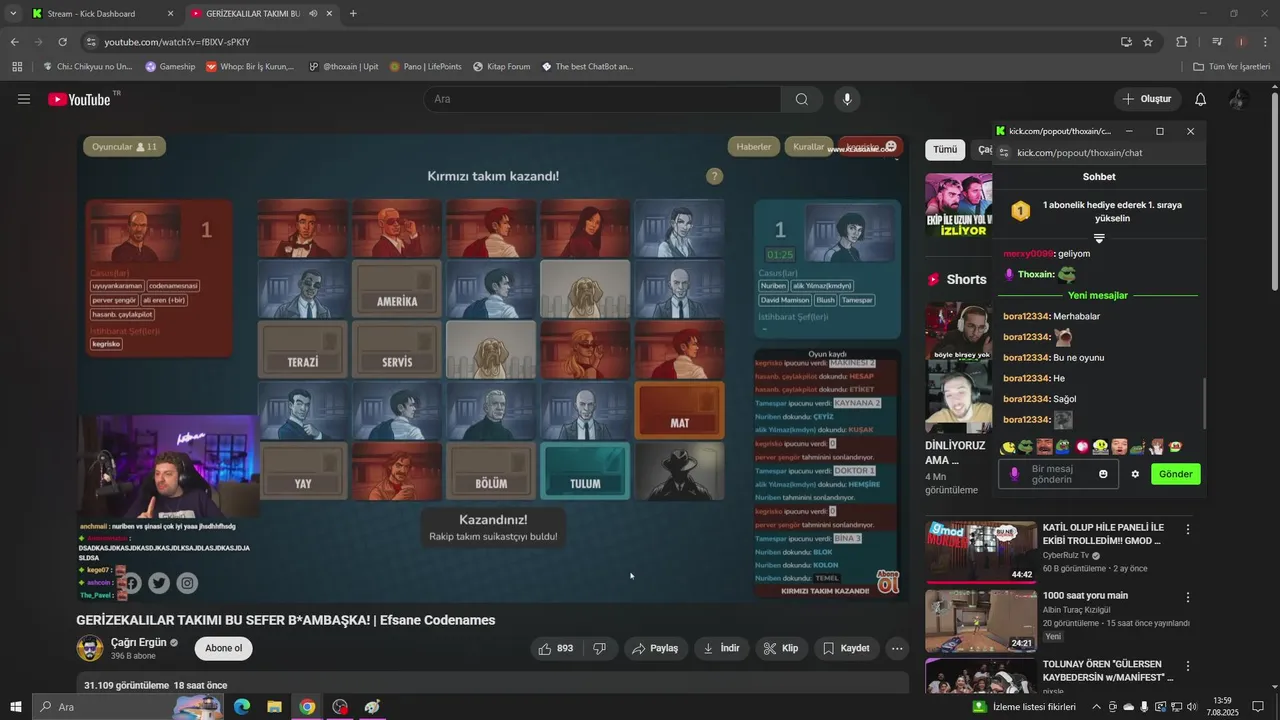This screenshot has height=720, width=1280.
Task: Open the YouTube hamburger guide menu
Action: coord(24,99)
